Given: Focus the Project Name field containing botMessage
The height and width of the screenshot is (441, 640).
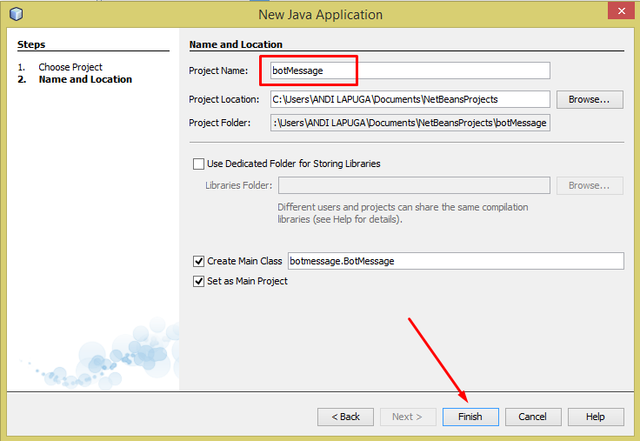Looking at the screenshot, I should click(410, 71).
